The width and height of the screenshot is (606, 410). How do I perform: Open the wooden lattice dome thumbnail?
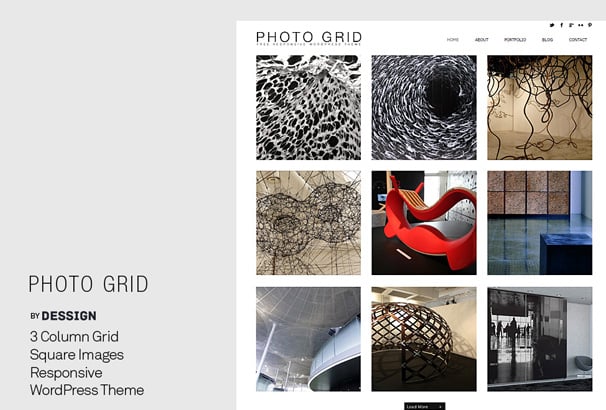point(424,339)
